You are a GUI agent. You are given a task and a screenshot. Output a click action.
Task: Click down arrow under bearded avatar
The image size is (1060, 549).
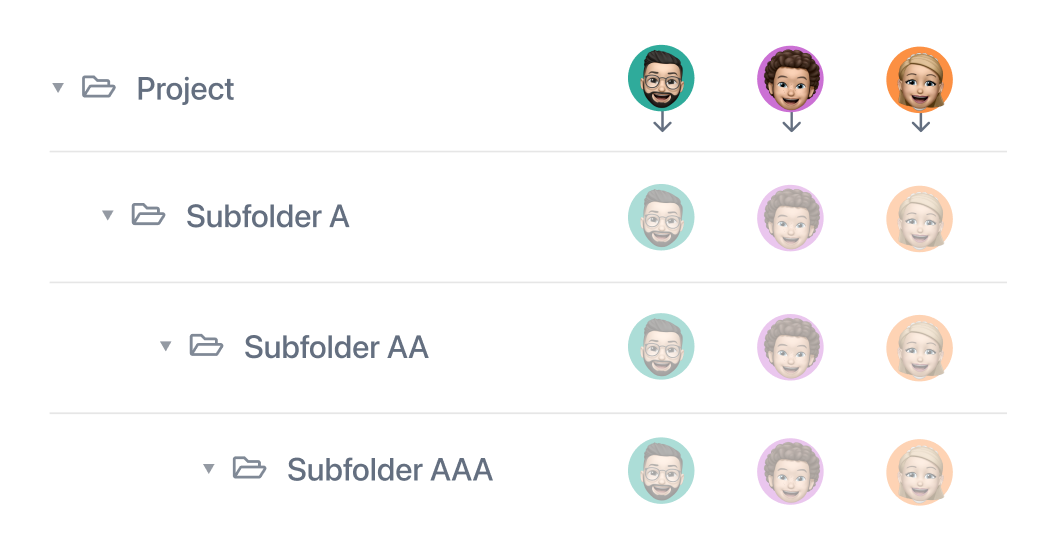click(662, 122)
